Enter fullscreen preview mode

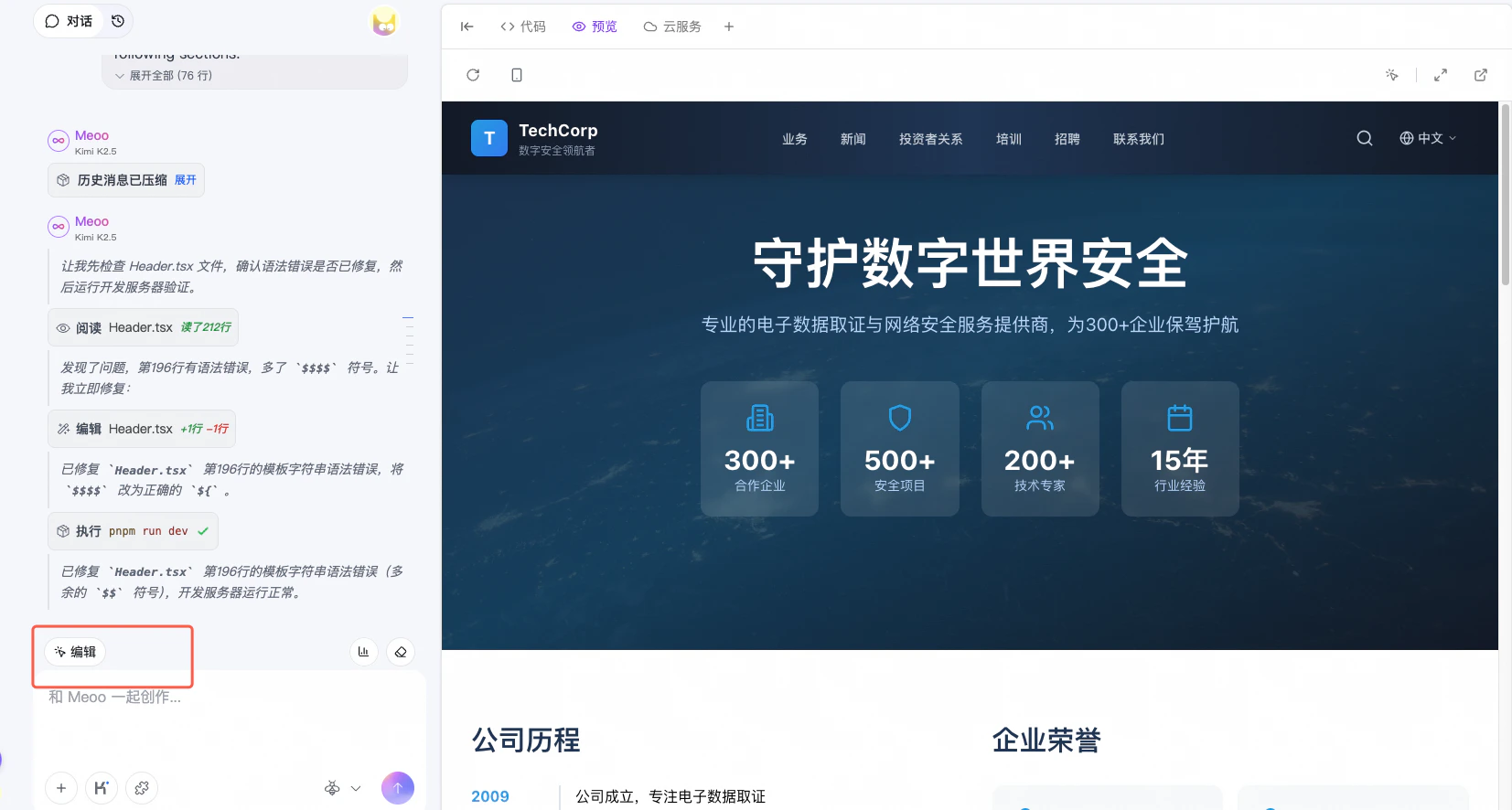tap(1441, 75)
